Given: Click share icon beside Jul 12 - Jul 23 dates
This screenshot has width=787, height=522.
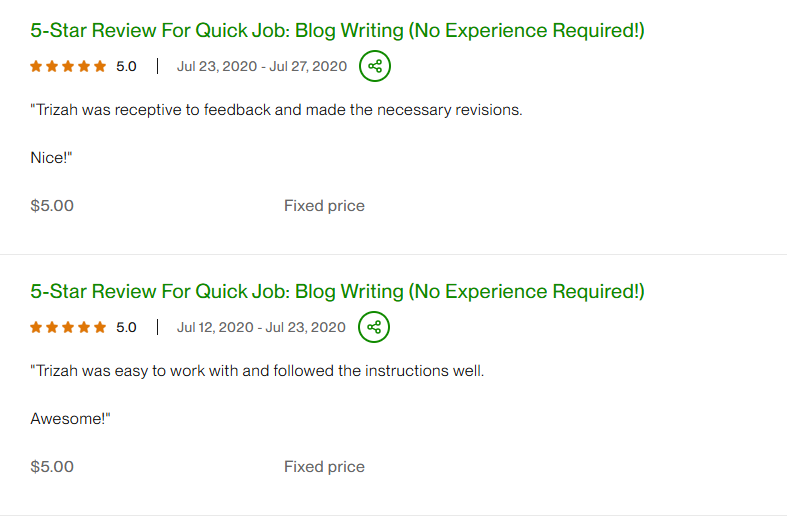Looking at the screenshot, I should [x=374, y=327].
